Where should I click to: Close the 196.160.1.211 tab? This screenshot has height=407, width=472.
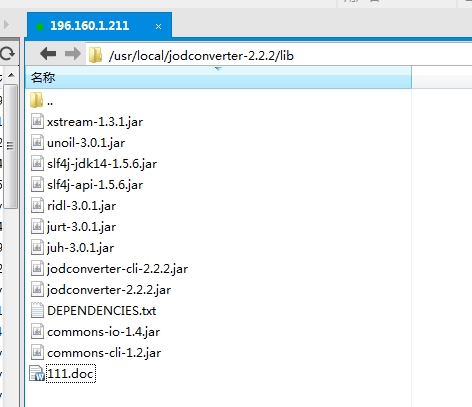tap(158, 27)
